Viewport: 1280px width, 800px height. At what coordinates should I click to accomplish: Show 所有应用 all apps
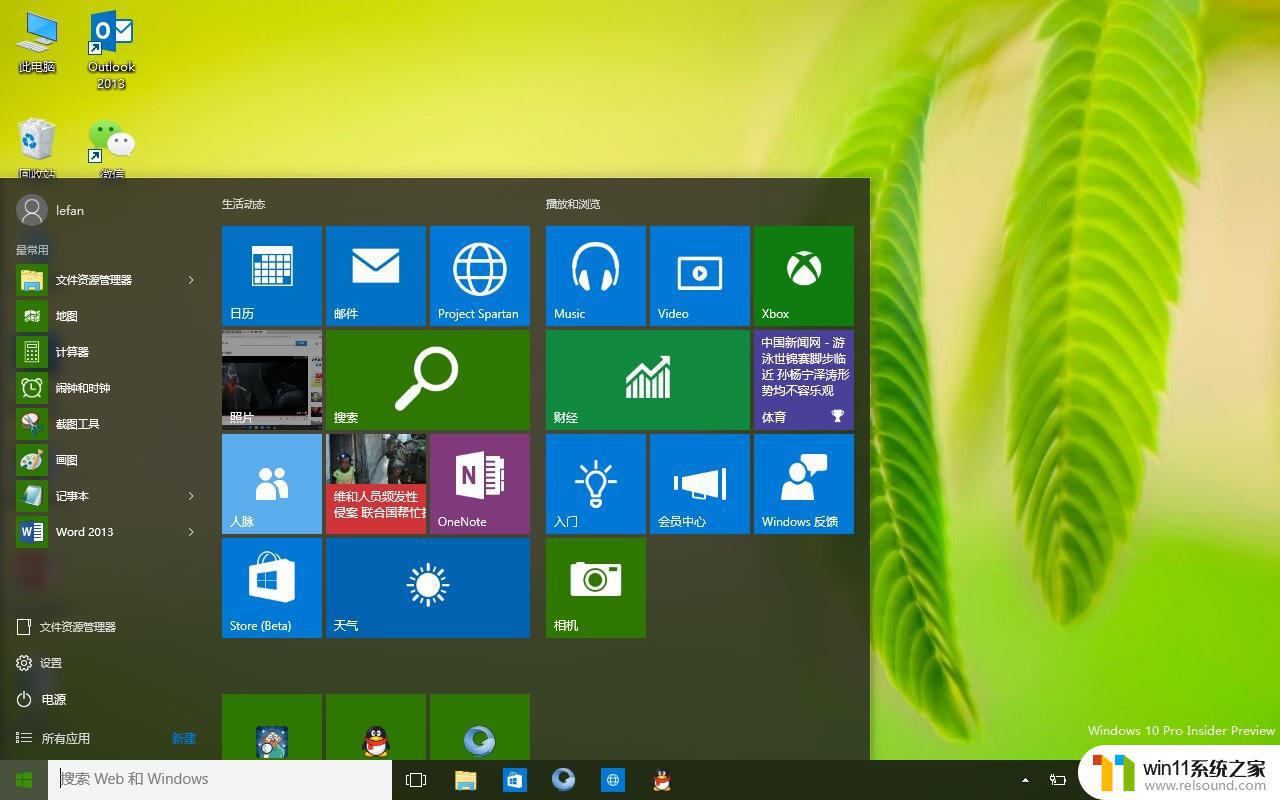click(54, 738)
